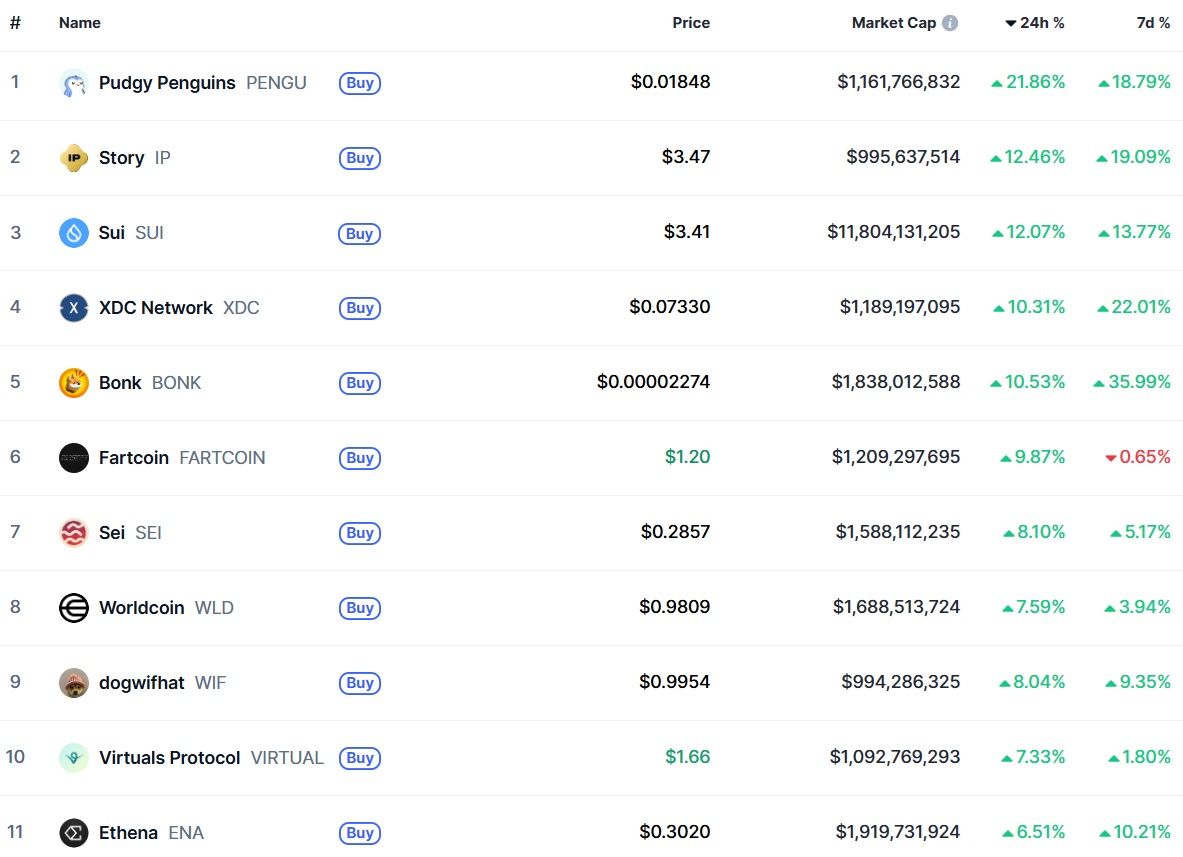Click the $3.47 Story price

coord(686,156)
